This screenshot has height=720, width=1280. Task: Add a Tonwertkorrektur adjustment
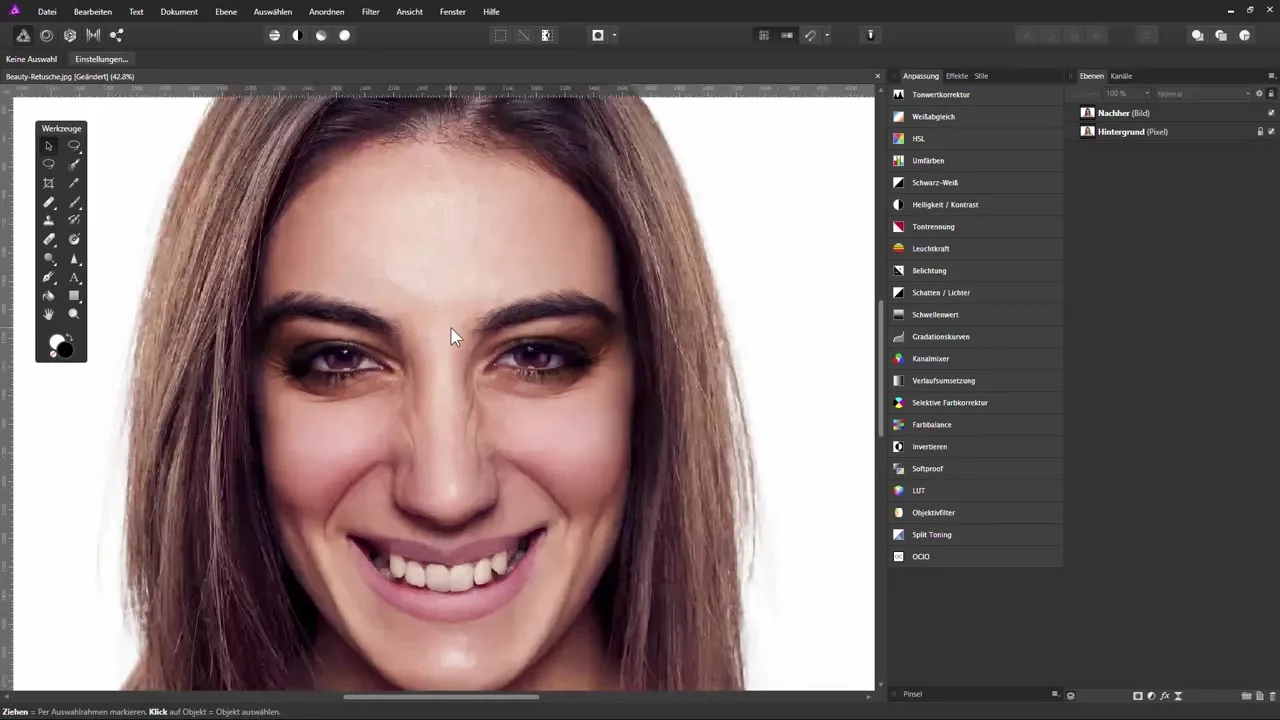coord(975,95)
